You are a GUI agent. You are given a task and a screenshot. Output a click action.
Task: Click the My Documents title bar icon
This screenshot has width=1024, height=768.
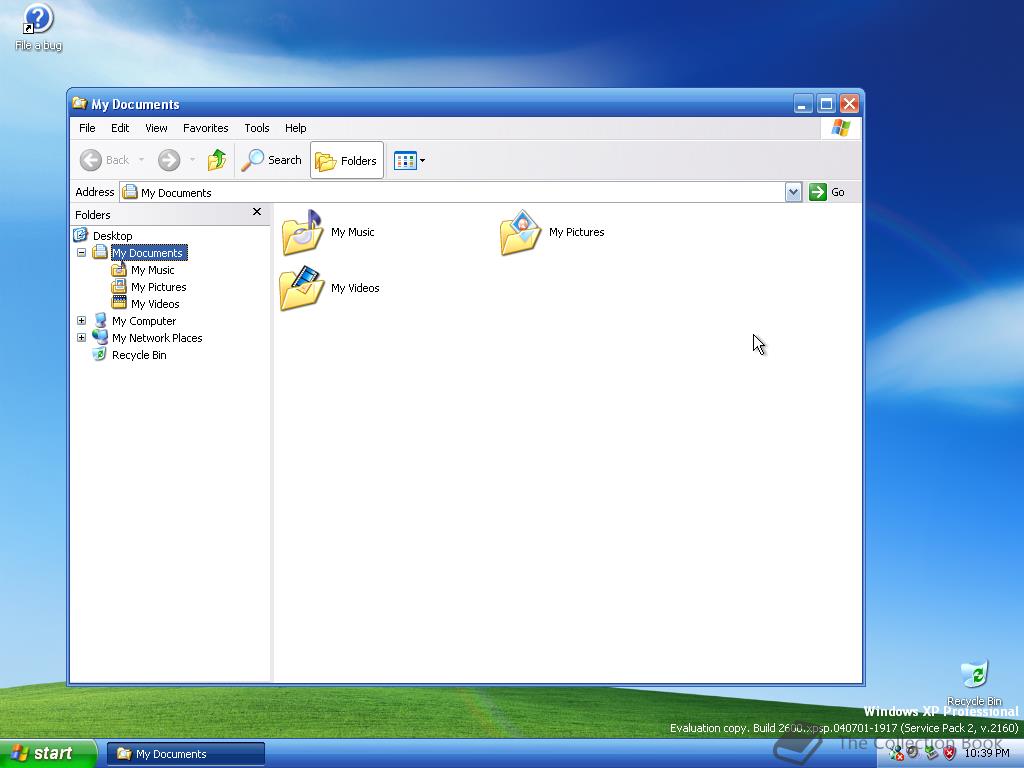pos(80,103)
